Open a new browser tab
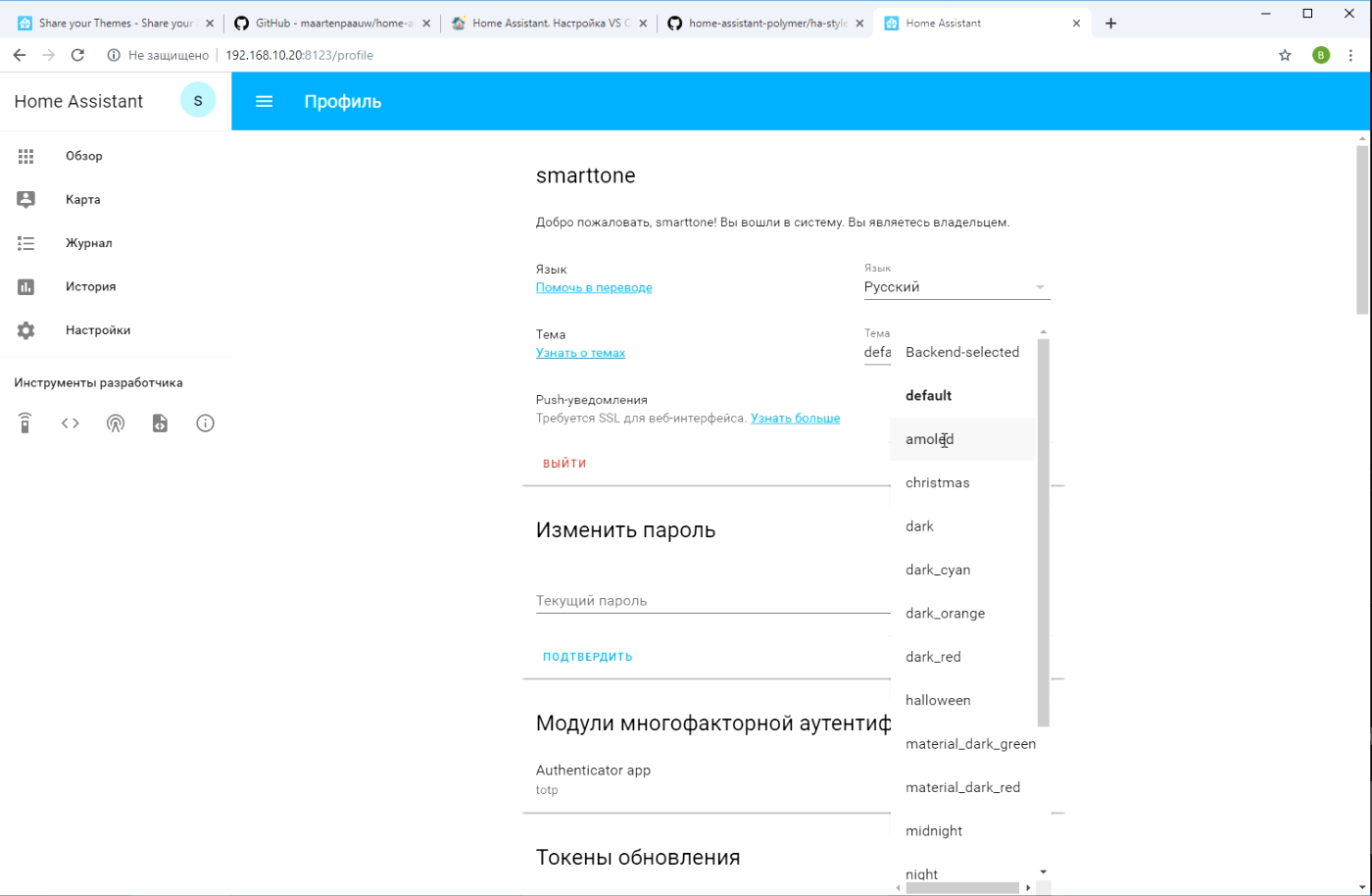The width and height of the screenshot is (1372, 896). coord(1110,24)
